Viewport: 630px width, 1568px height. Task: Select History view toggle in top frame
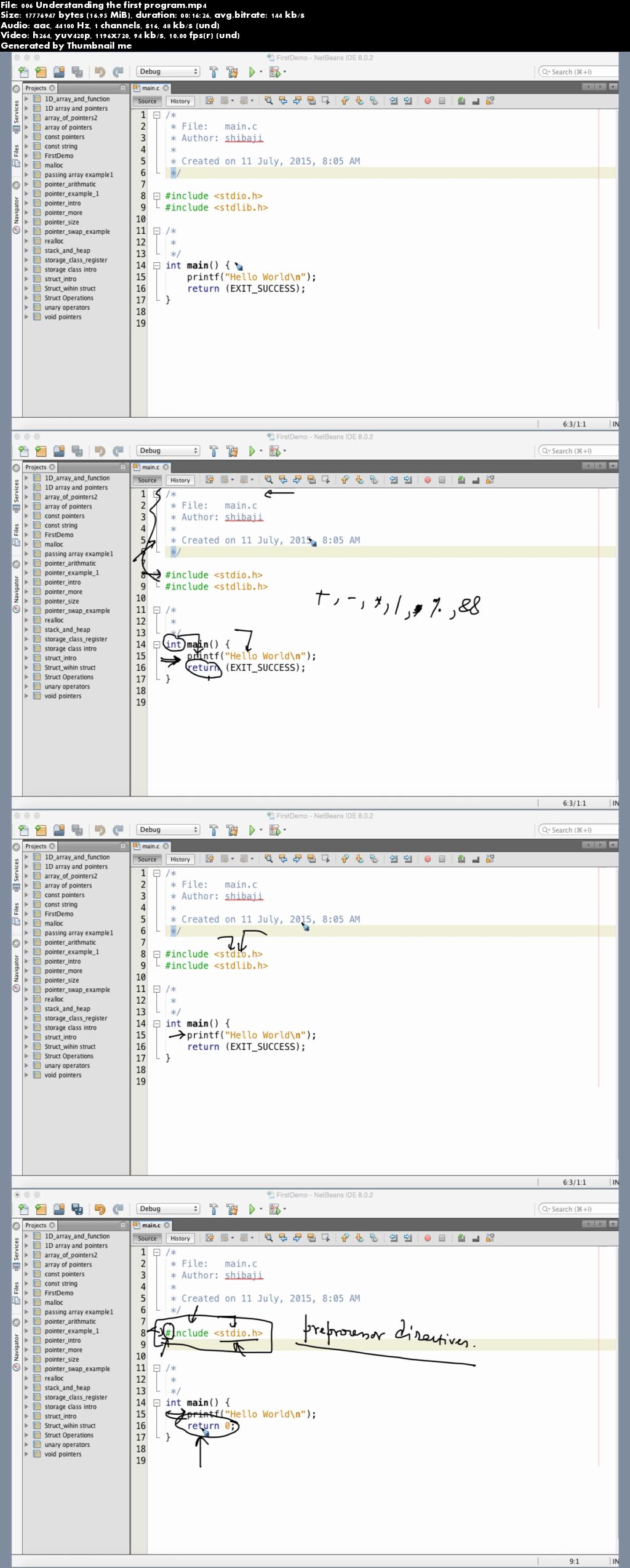(180, 101)
